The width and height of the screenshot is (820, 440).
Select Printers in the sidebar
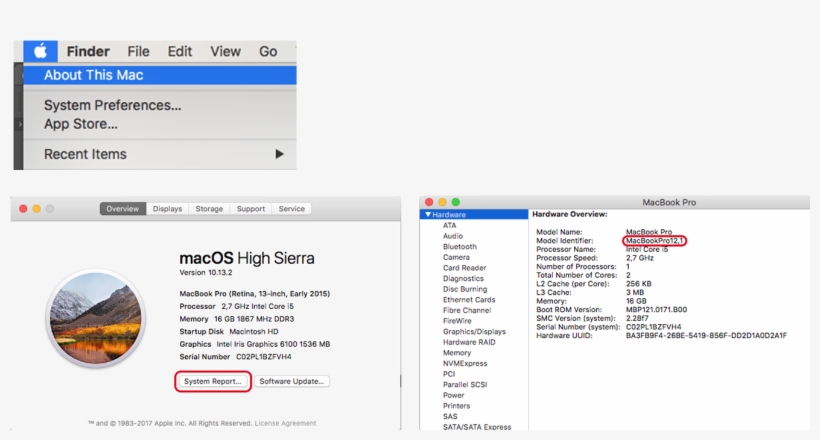pyautogui.click(x=456, y=405)
